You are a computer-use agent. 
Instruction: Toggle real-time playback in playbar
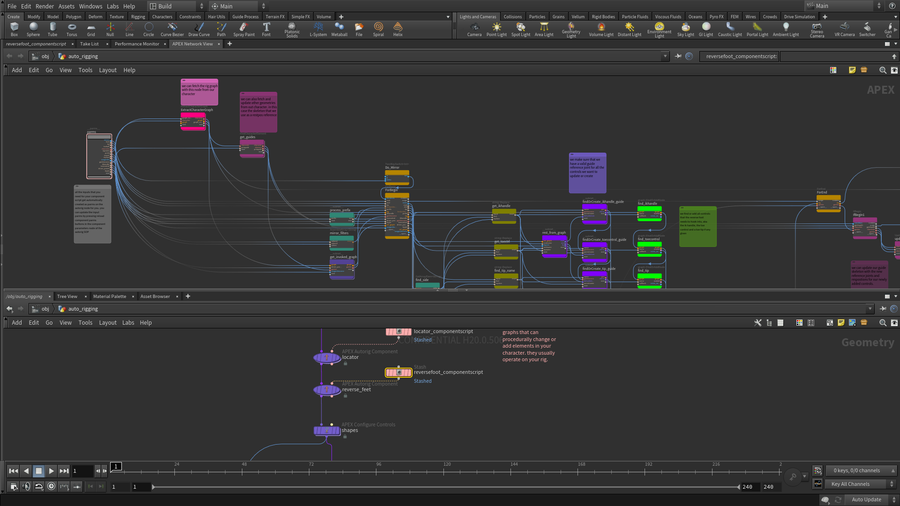coord(51,486)
